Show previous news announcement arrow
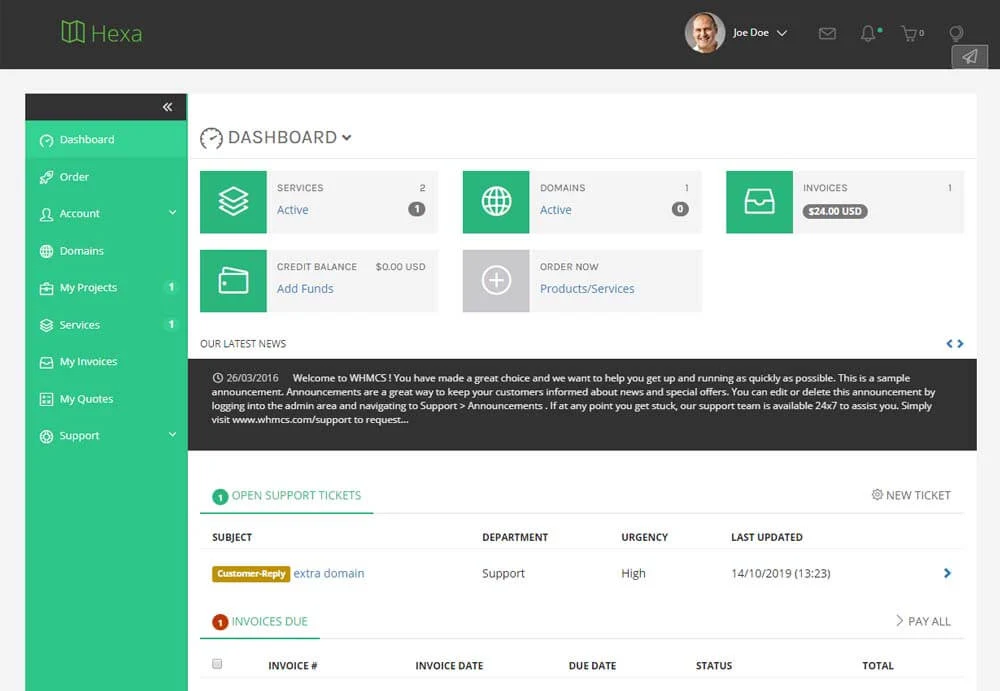This screenshot has height=691, width=1000. click(950, 344)
